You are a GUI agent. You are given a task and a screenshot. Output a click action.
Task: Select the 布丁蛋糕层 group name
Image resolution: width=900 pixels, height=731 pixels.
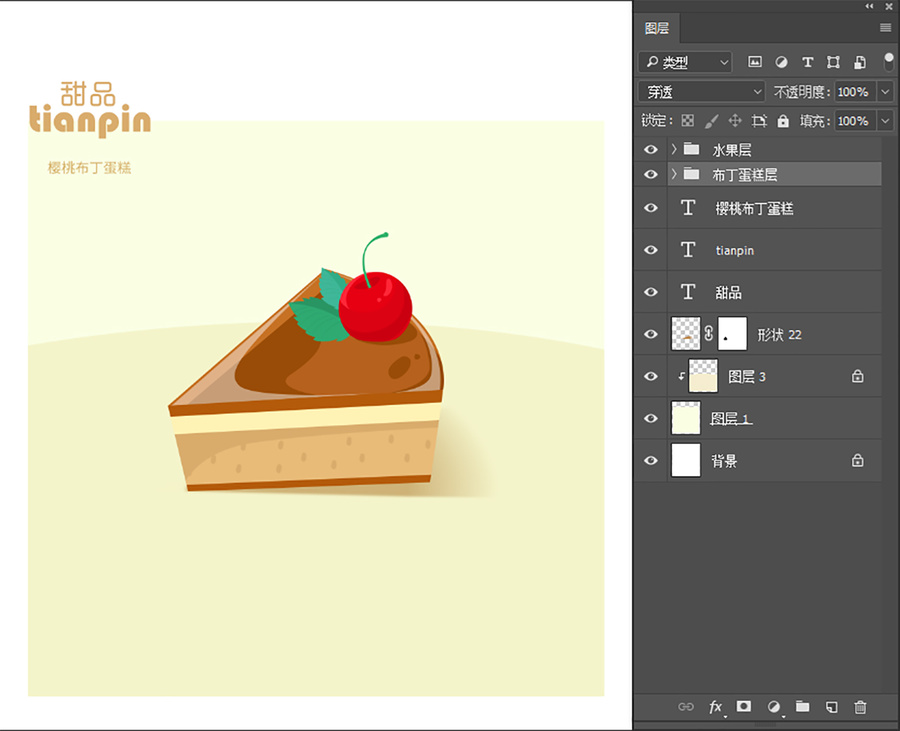(744, 174)
